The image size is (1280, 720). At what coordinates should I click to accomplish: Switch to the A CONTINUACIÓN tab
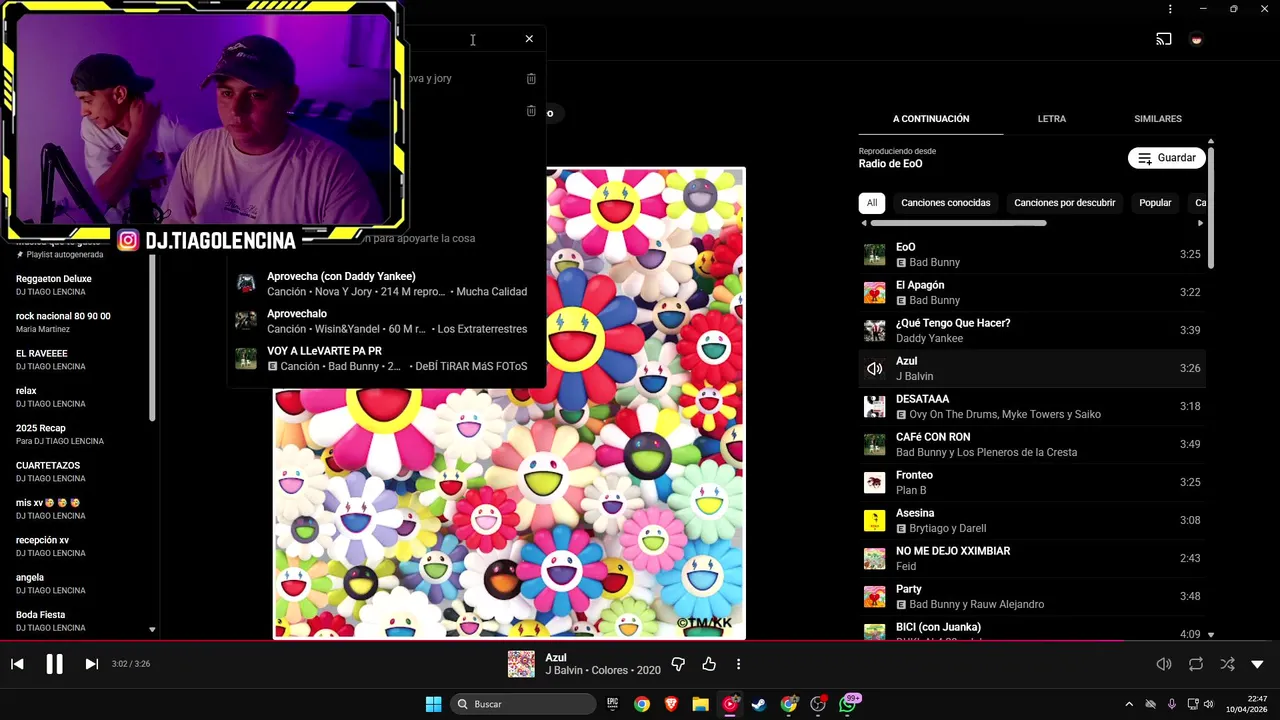931,119
